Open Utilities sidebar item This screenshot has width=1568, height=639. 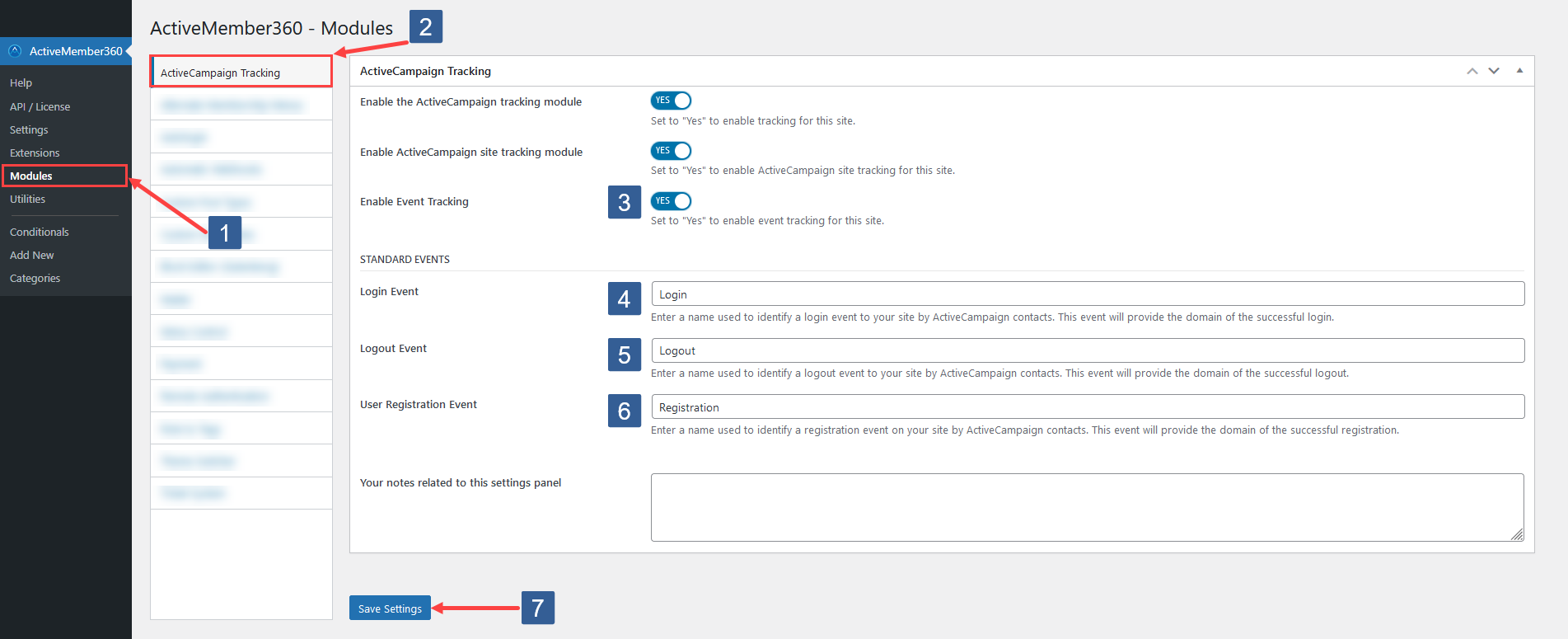tap(27, 199)
